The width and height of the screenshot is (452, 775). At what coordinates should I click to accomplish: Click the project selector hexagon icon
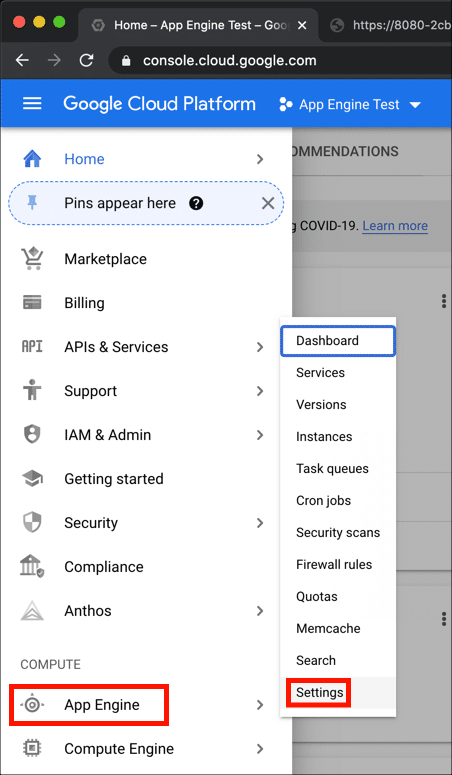286,104
